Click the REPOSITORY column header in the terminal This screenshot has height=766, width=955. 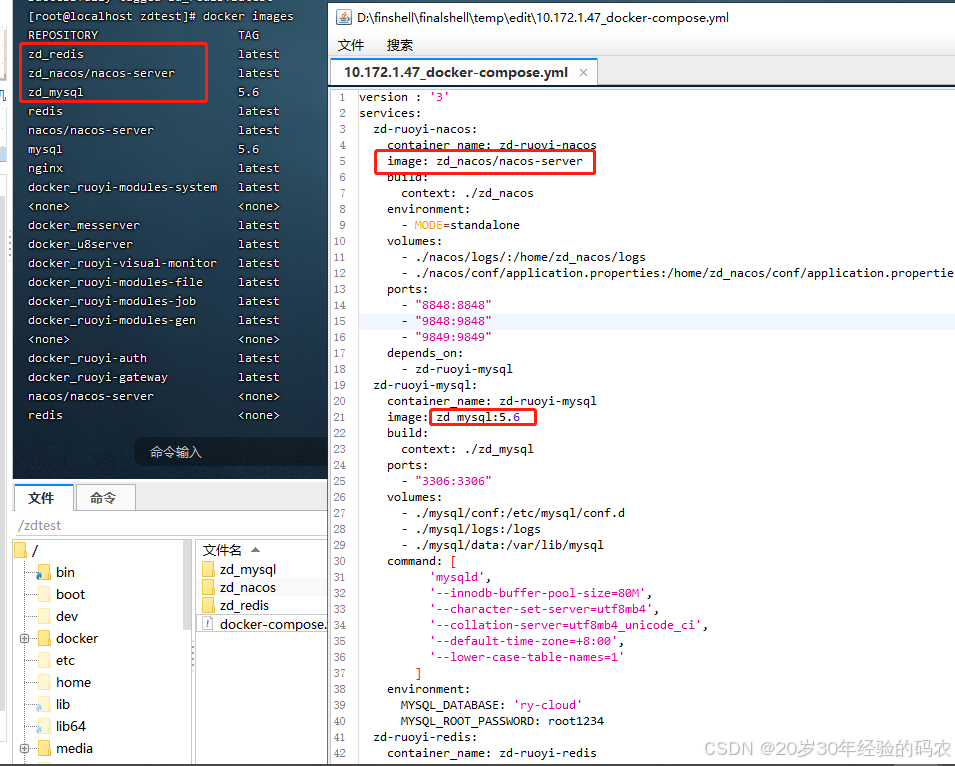(63, 35)
